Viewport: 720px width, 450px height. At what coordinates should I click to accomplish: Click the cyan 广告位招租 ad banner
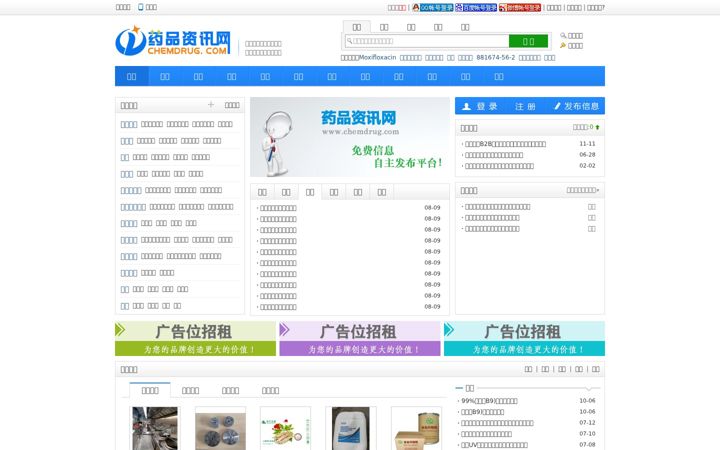click(x=524, y=338)
